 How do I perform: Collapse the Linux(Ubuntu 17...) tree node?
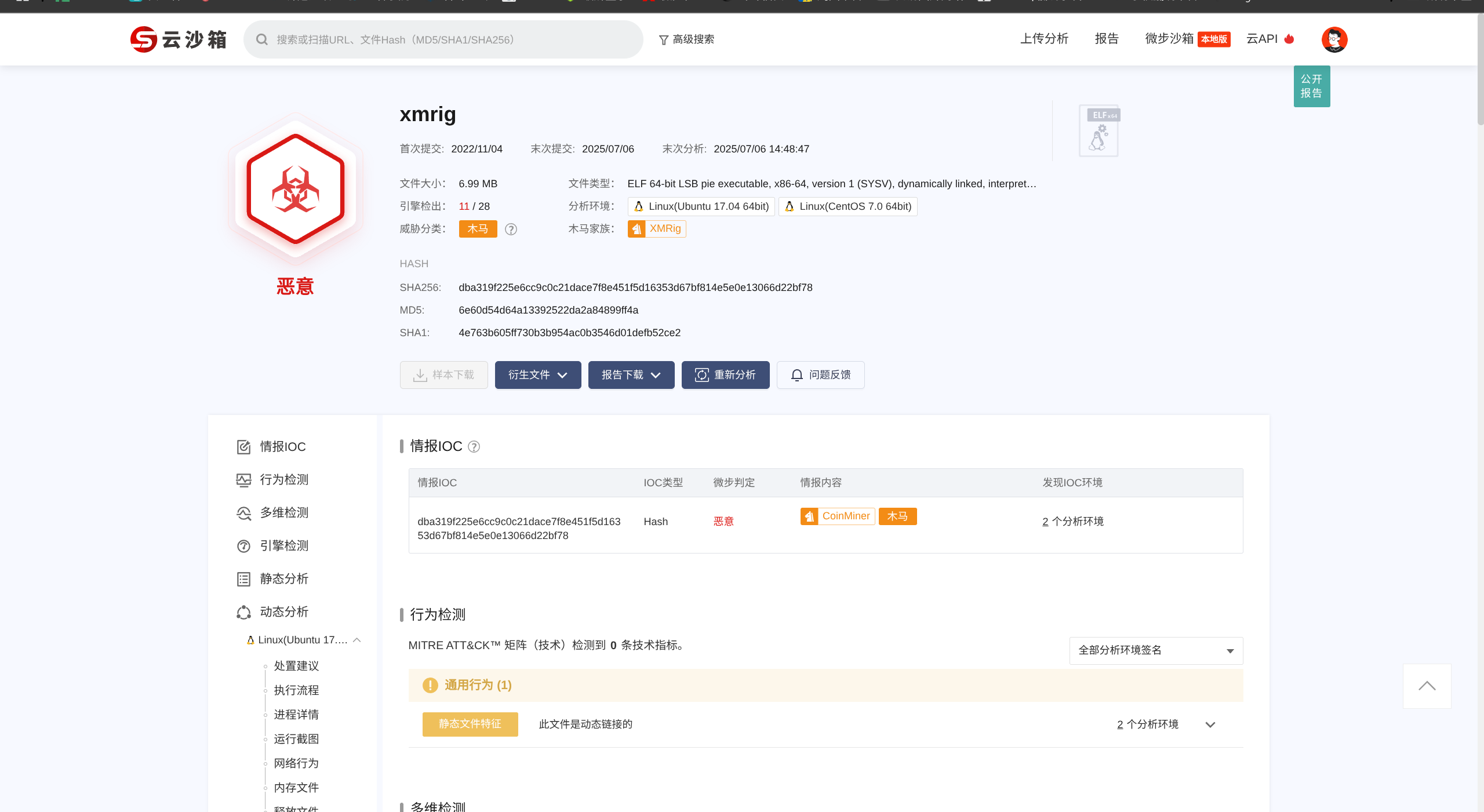(357, 640)
